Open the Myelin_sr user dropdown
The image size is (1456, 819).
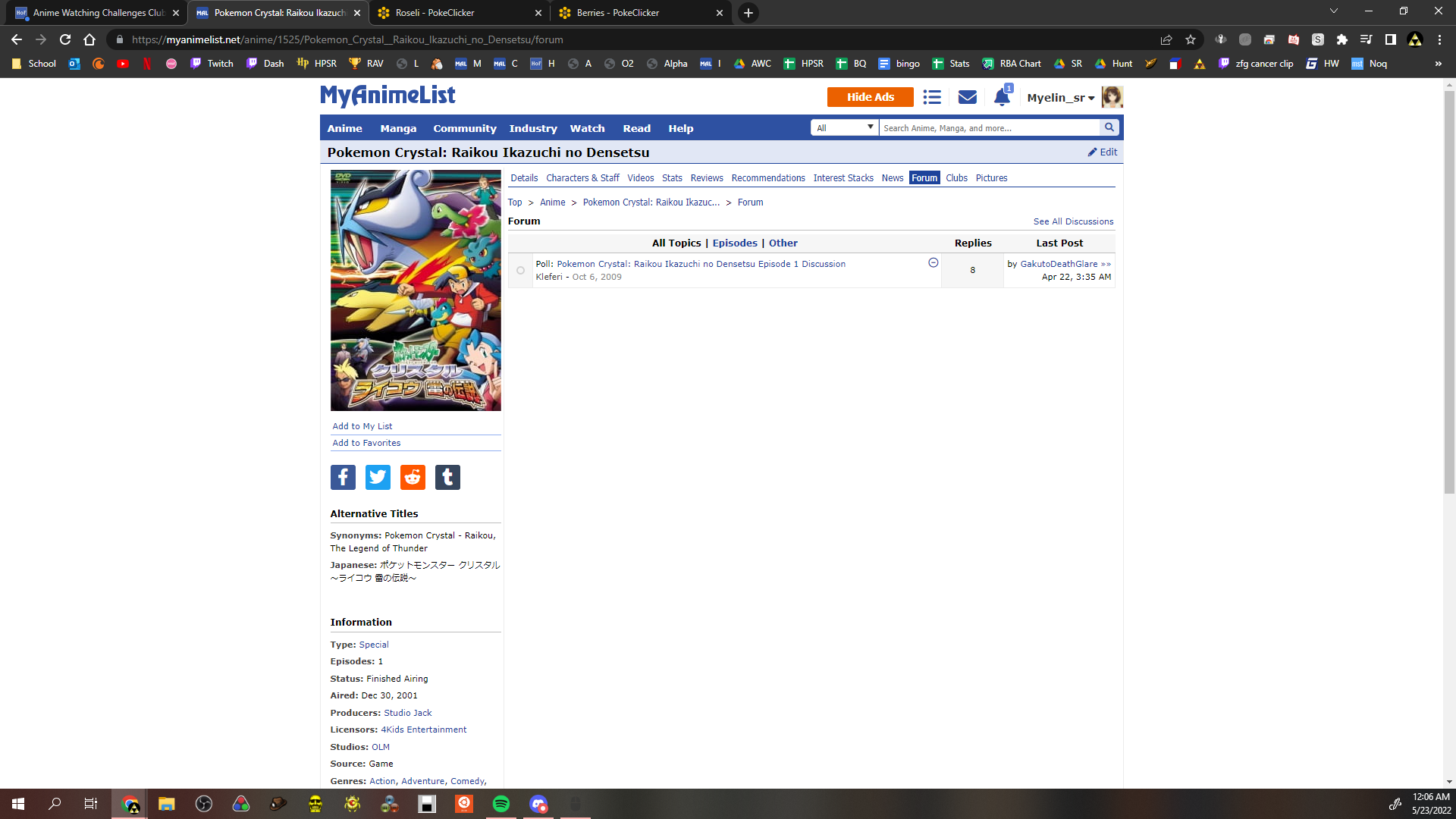(1060, 97)
